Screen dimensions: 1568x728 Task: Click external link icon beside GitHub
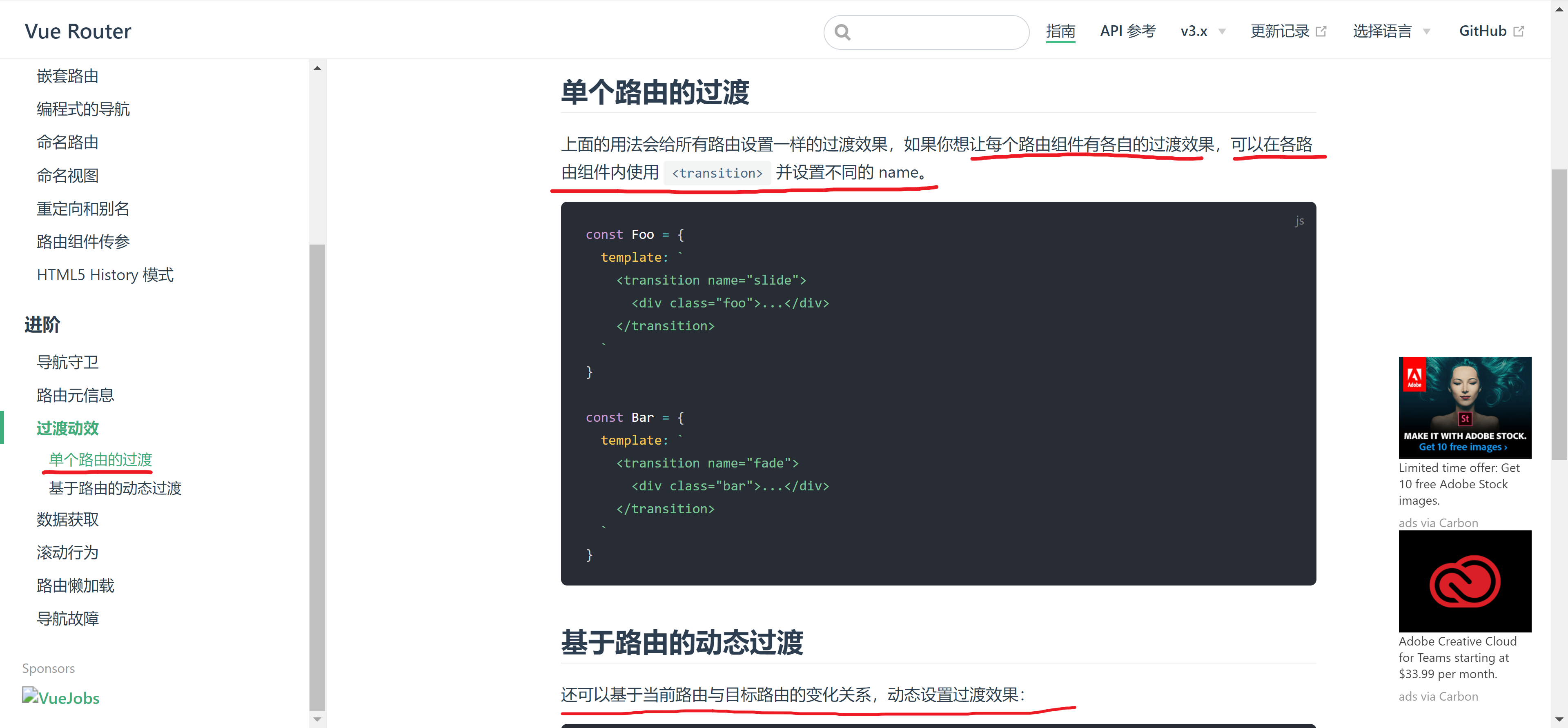pyautogui.click(x=1519, y=32)
